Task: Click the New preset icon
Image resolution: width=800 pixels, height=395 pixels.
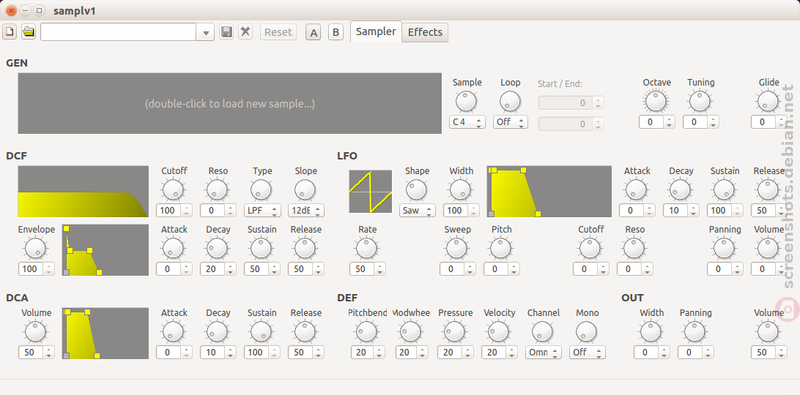Action: tap(10, 32)
